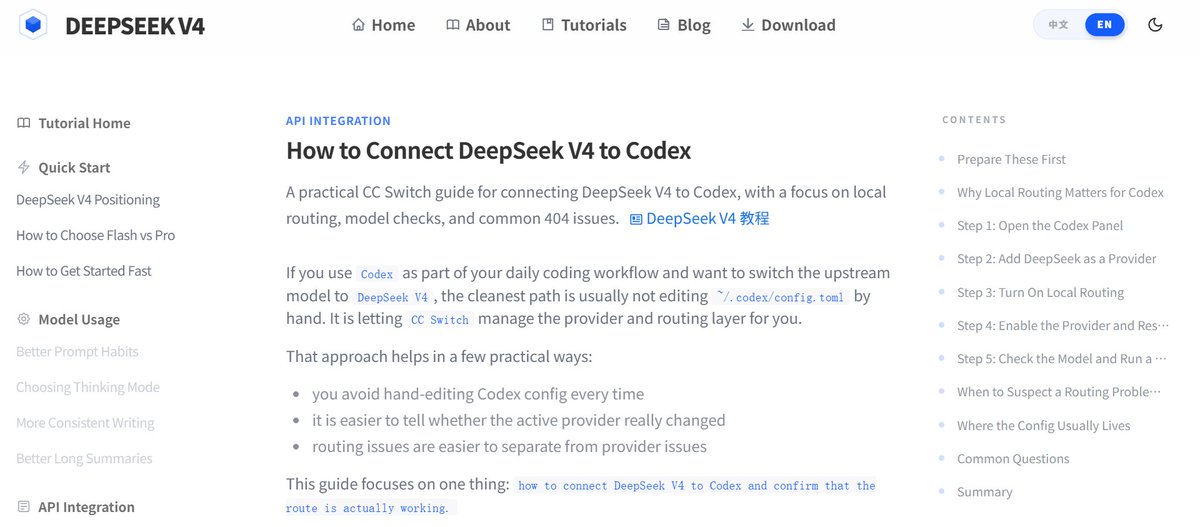Click the Codex inline code tag

click(377, 274)
